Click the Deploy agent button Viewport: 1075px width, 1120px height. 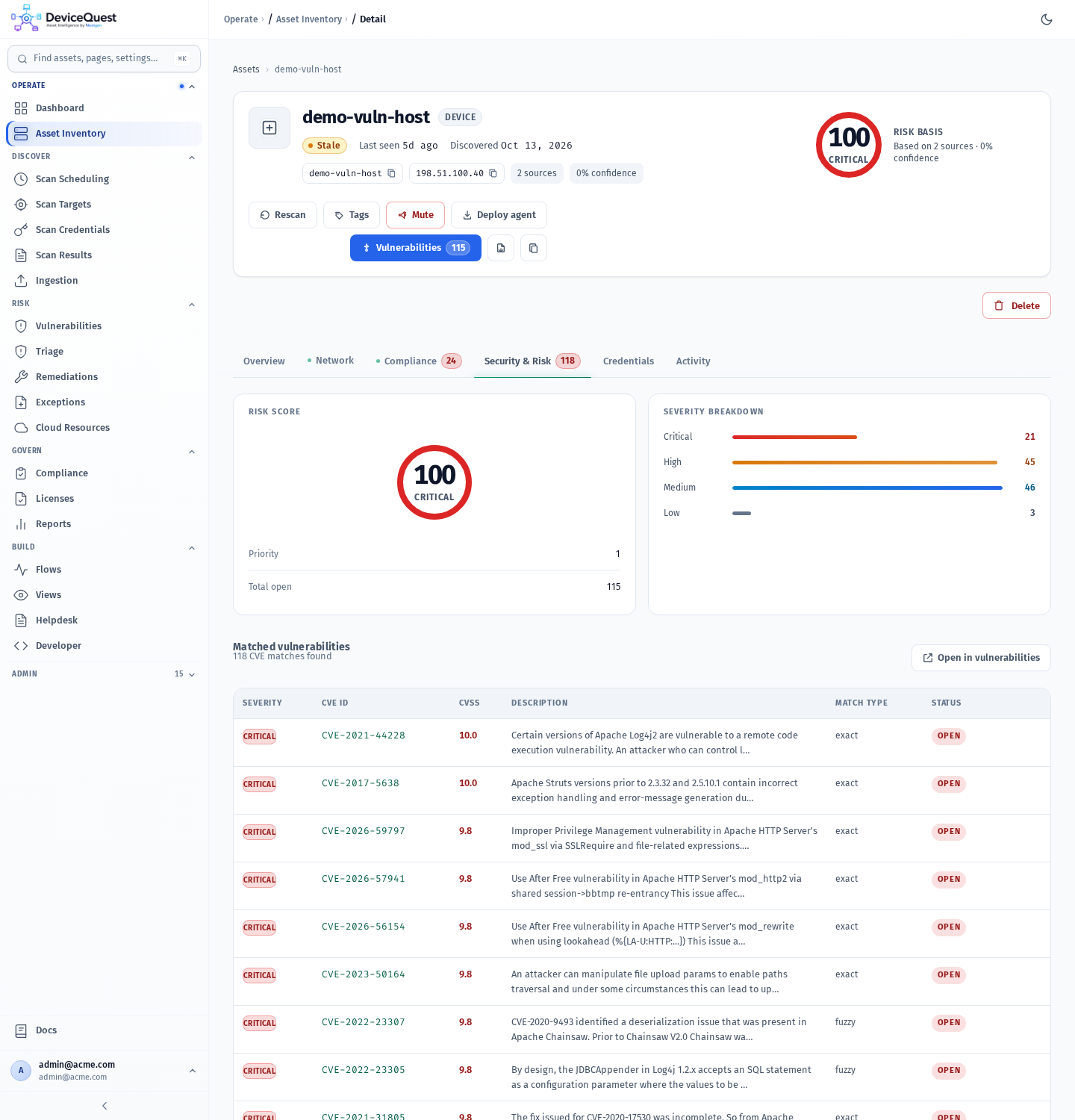coord(499,215)
